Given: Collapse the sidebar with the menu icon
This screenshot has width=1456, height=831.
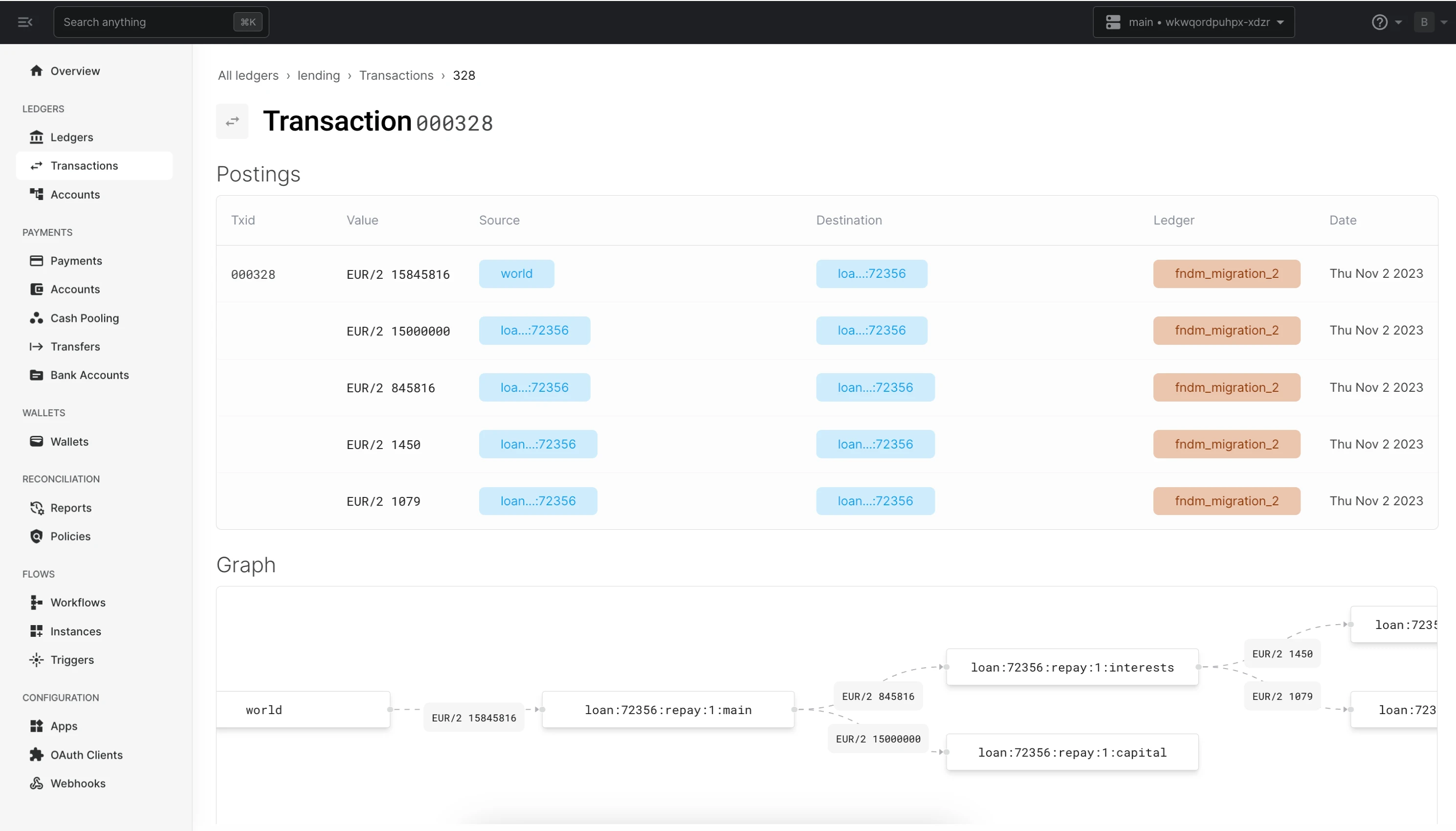Looking at the screenshot, I should tap(25, 22).
